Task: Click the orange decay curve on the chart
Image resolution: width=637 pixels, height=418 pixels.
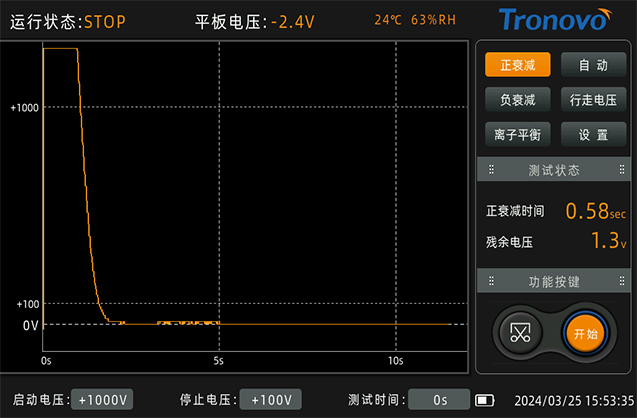Action: (x=86, y=187)
